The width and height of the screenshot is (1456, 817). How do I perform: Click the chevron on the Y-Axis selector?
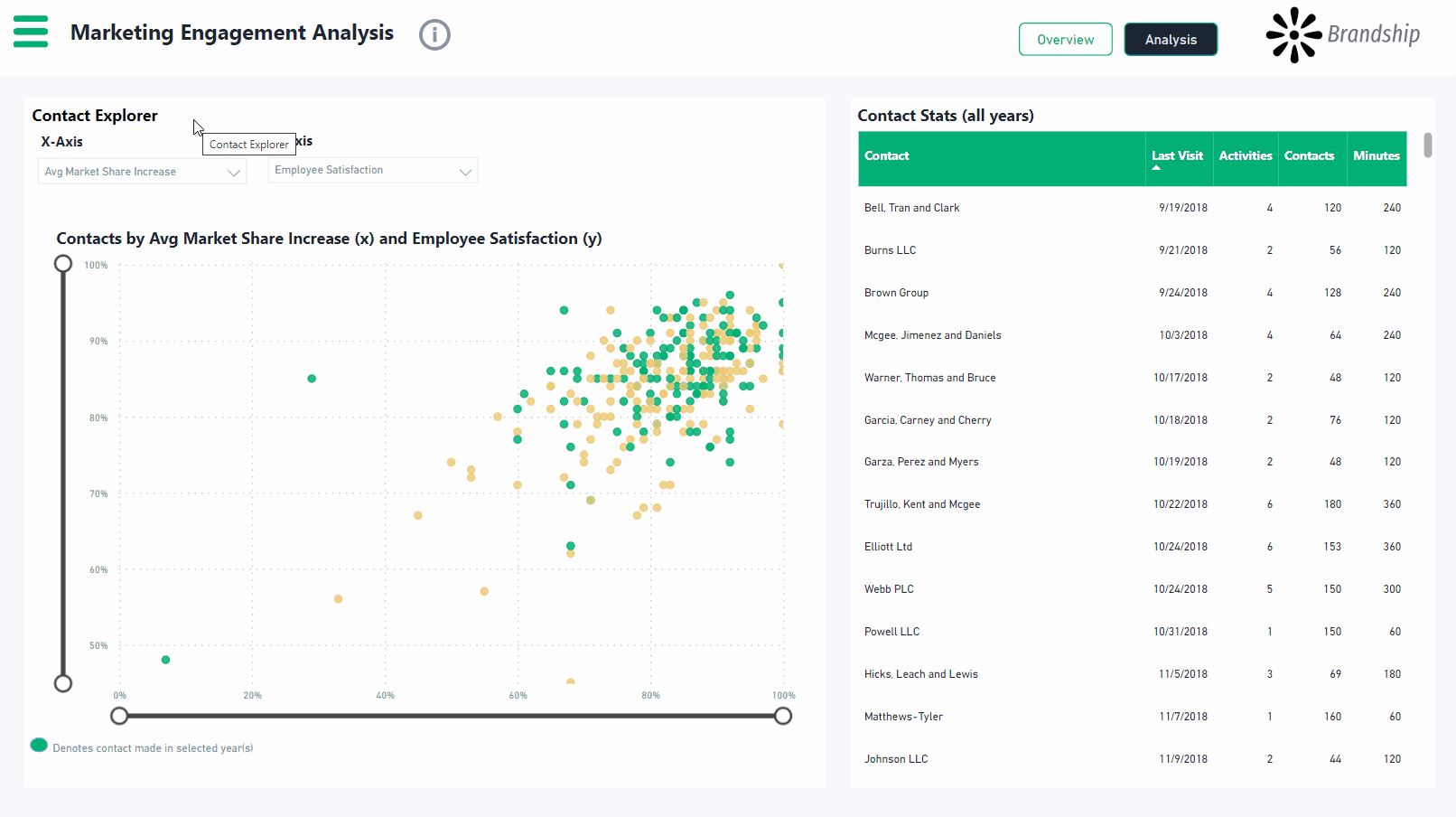(465, 170)
